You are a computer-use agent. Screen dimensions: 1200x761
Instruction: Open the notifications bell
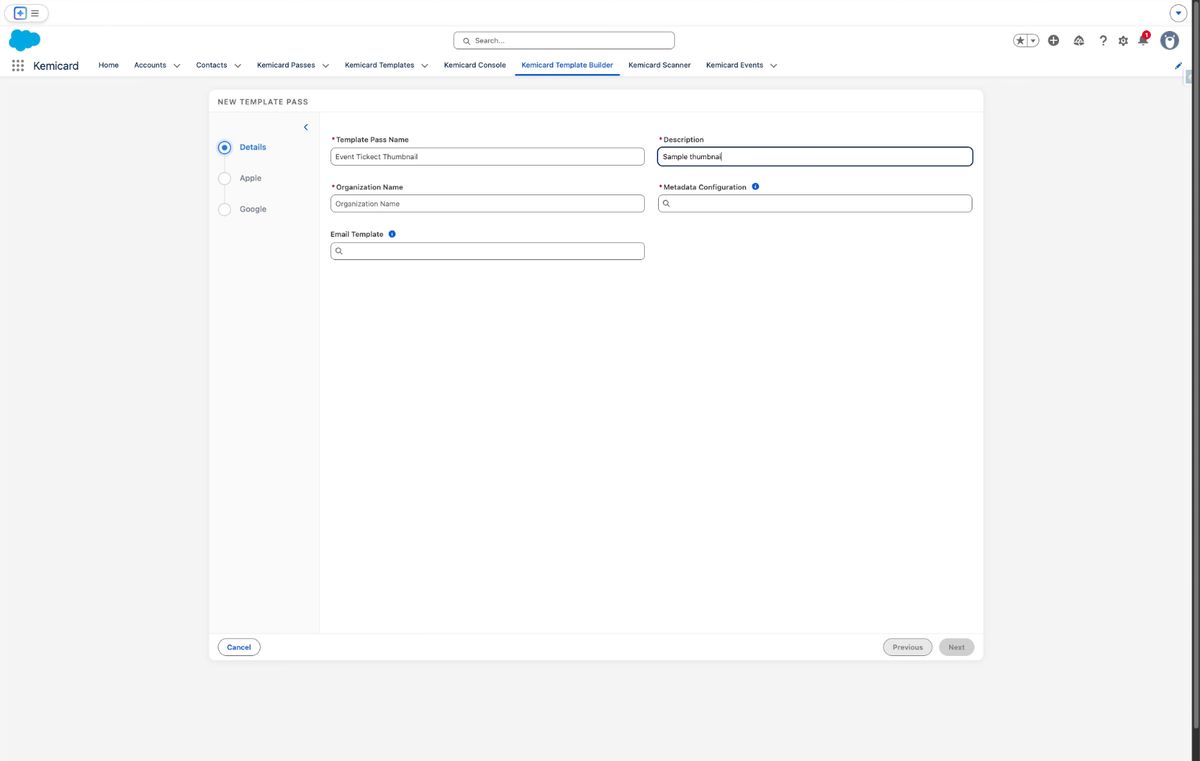1143,40
